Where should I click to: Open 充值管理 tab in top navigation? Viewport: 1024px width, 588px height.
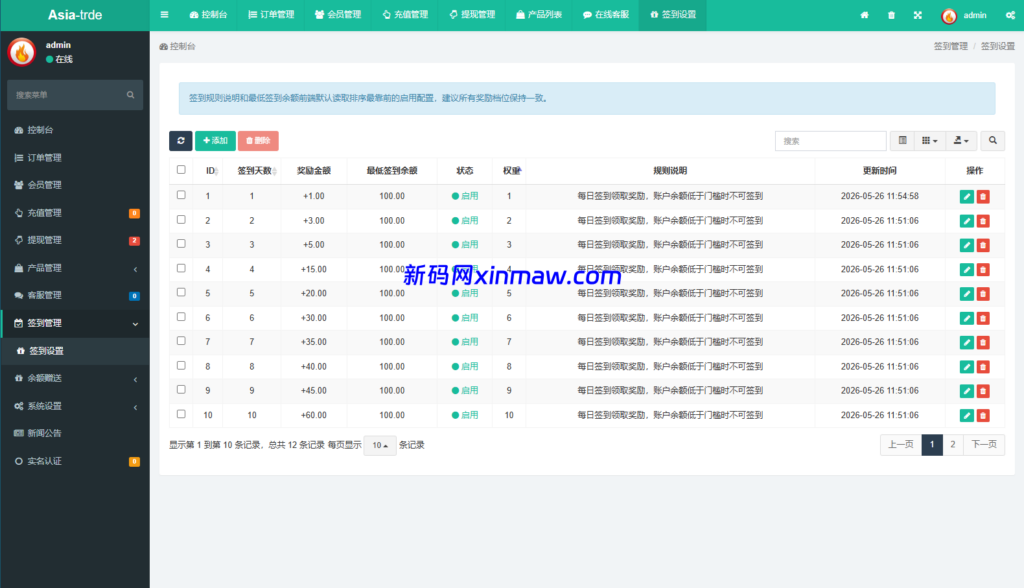[x=405, y=14]
